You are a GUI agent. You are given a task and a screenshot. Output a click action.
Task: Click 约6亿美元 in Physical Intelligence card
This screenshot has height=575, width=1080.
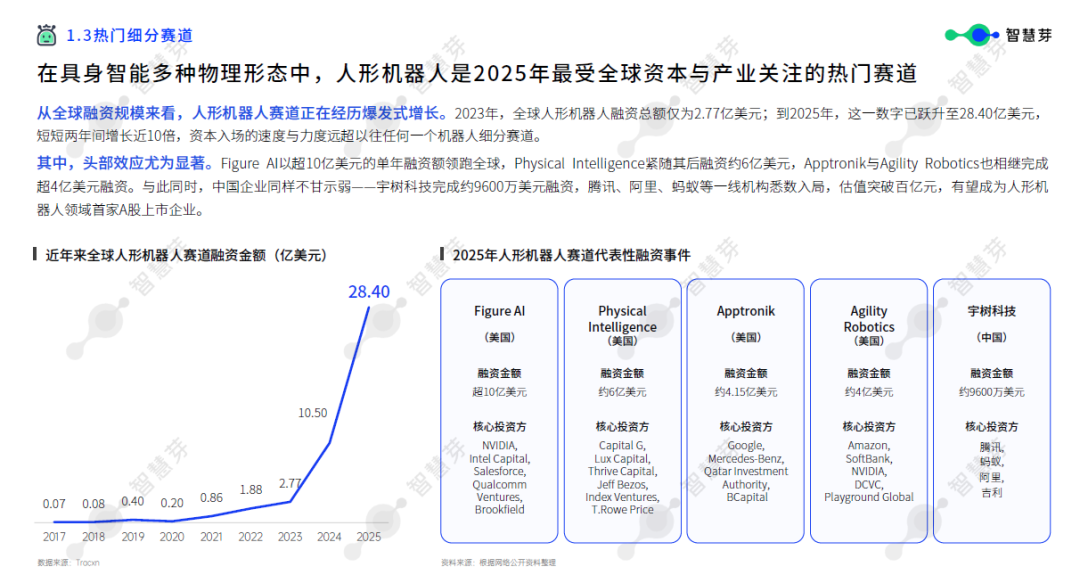click(622, 392)
